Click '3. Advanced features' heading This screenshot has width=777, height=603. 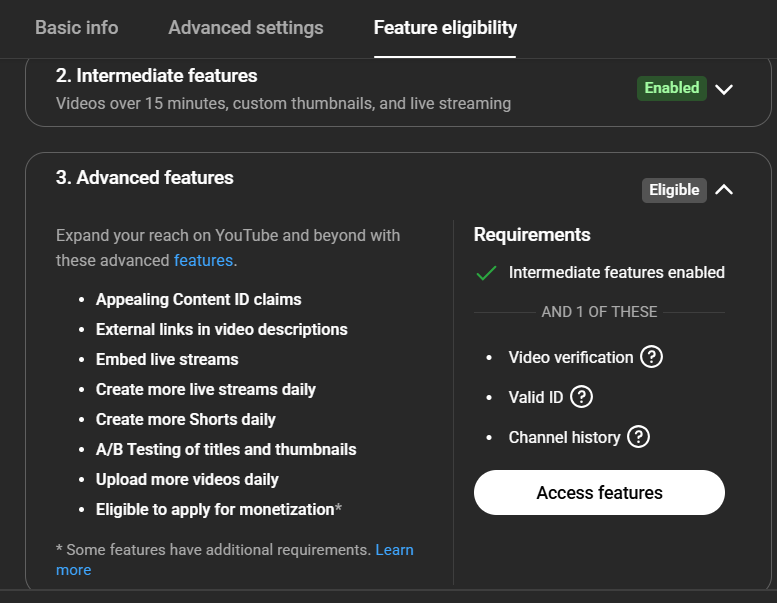coord(144,178)
